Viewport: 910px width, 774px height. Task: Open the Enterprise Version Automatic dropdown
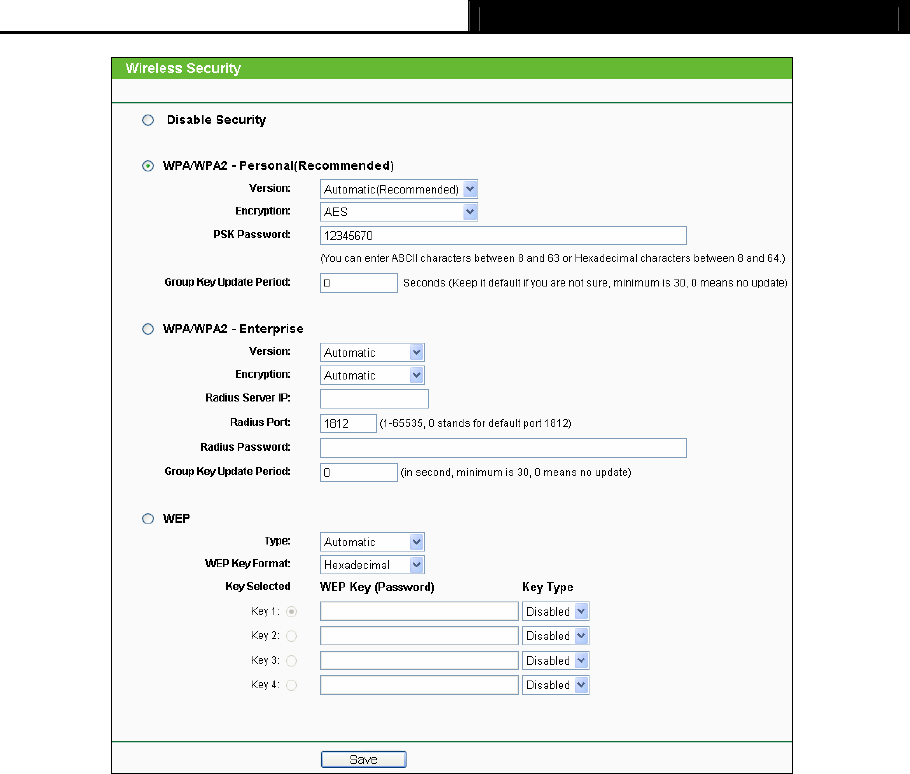[372, 352]
